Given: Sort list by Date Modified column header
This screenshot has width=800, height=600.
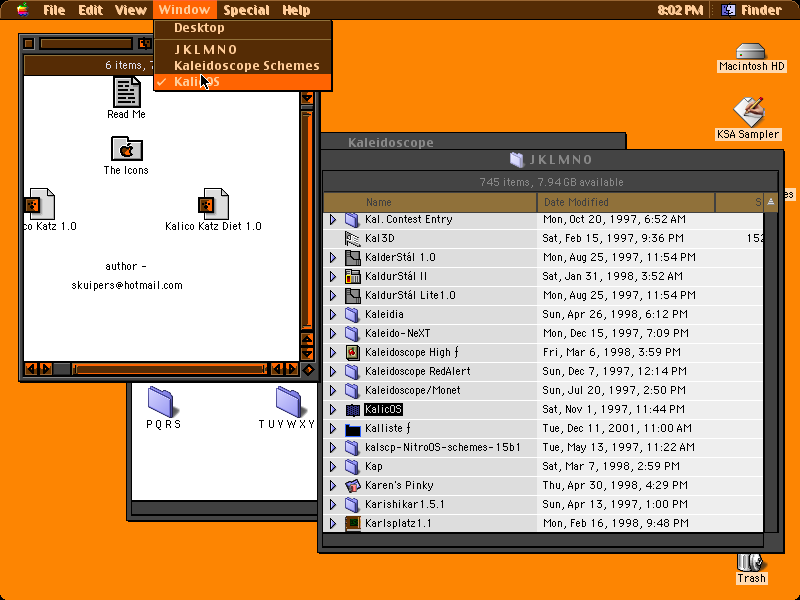Looking at the screenshot, I should pos(626,202).
